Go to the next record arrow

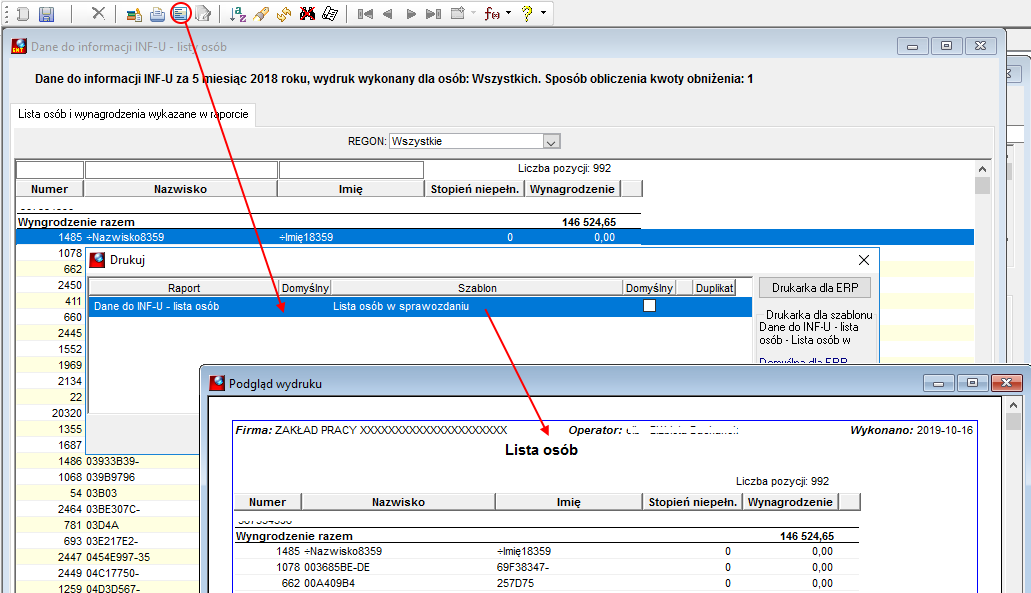coord(411,14)
